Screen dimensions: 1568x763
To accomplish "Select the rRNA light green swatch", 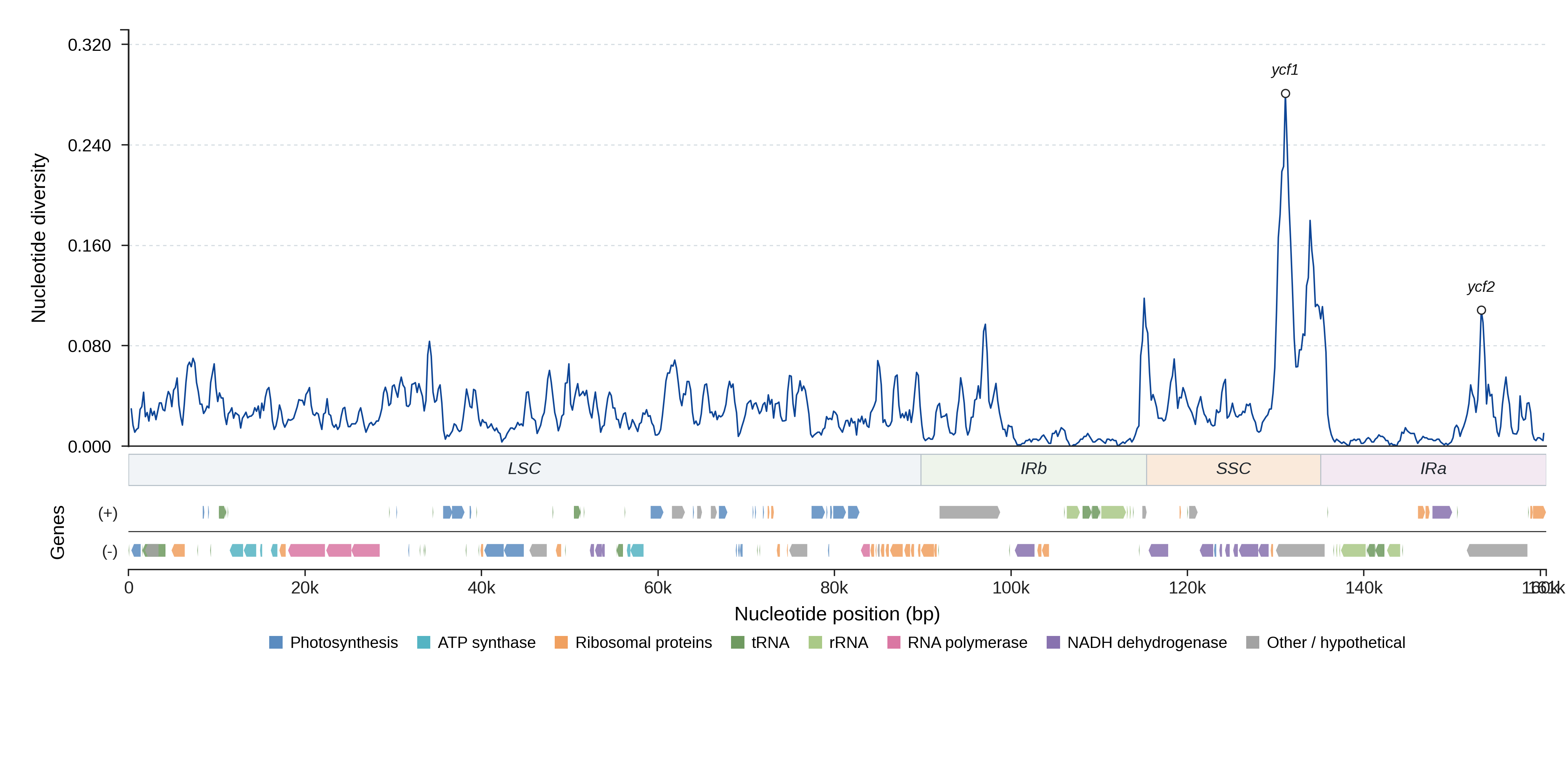I will (815, 642).
